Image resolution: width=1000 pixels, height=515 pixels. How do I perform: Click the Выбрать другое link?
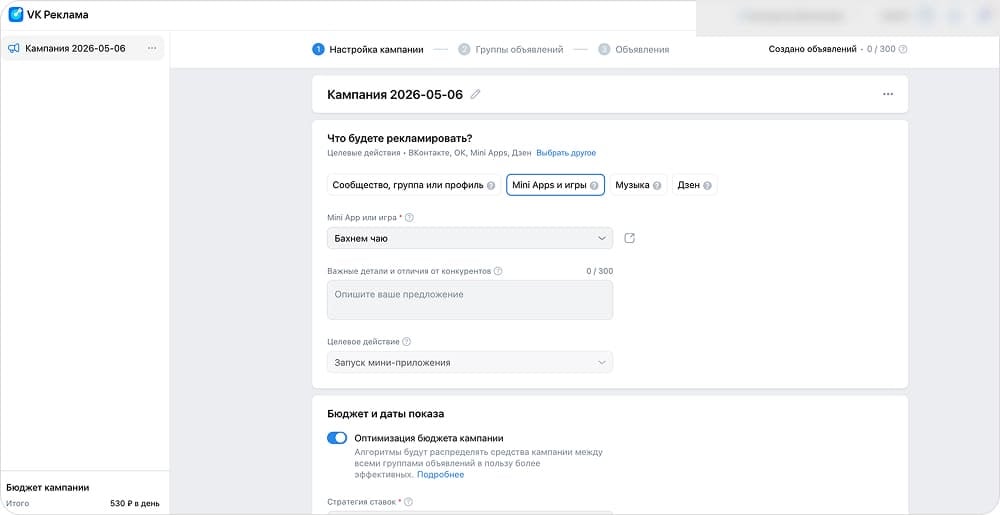tap(566, 153)
